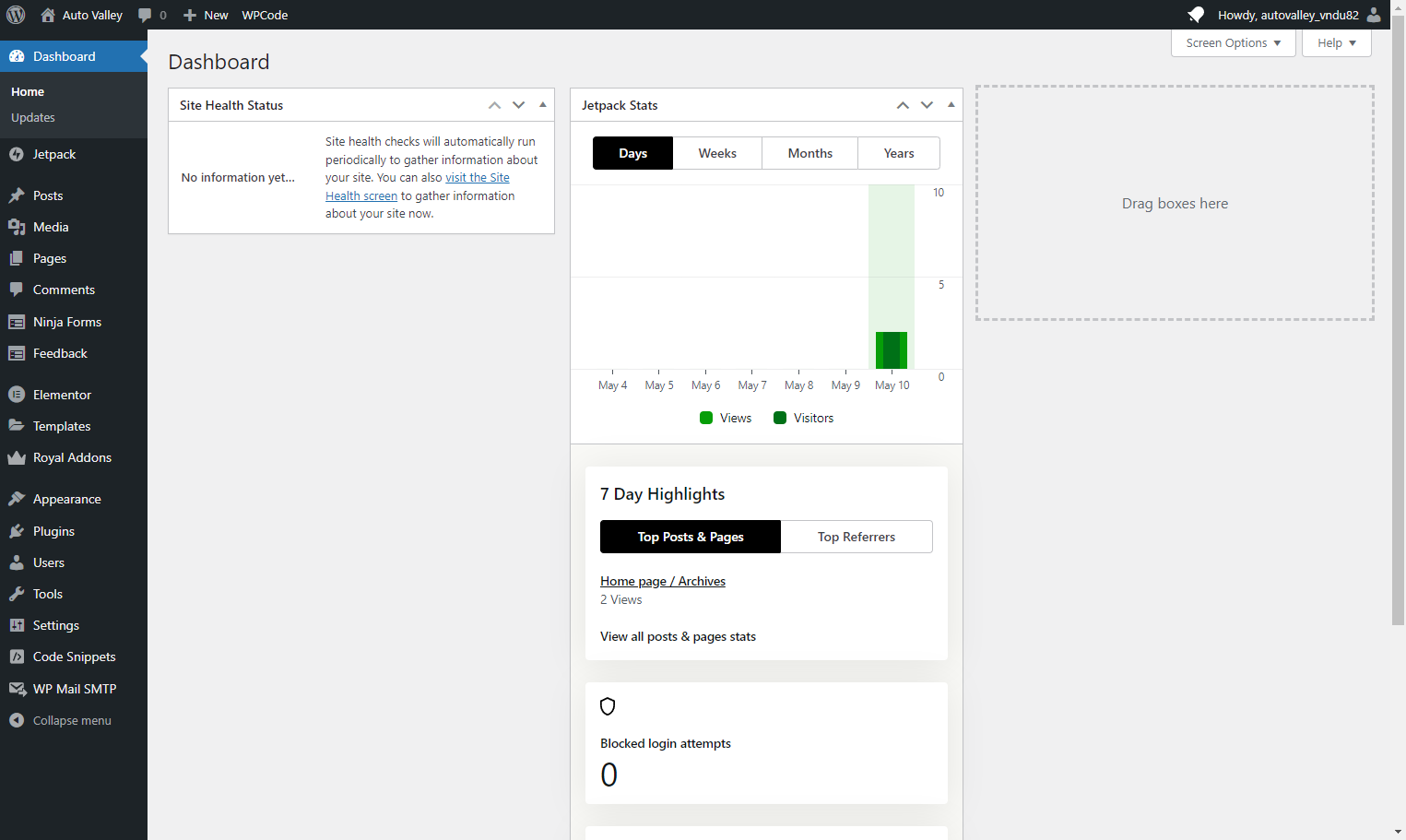Open Royal Addons menu

pos(74,457)
